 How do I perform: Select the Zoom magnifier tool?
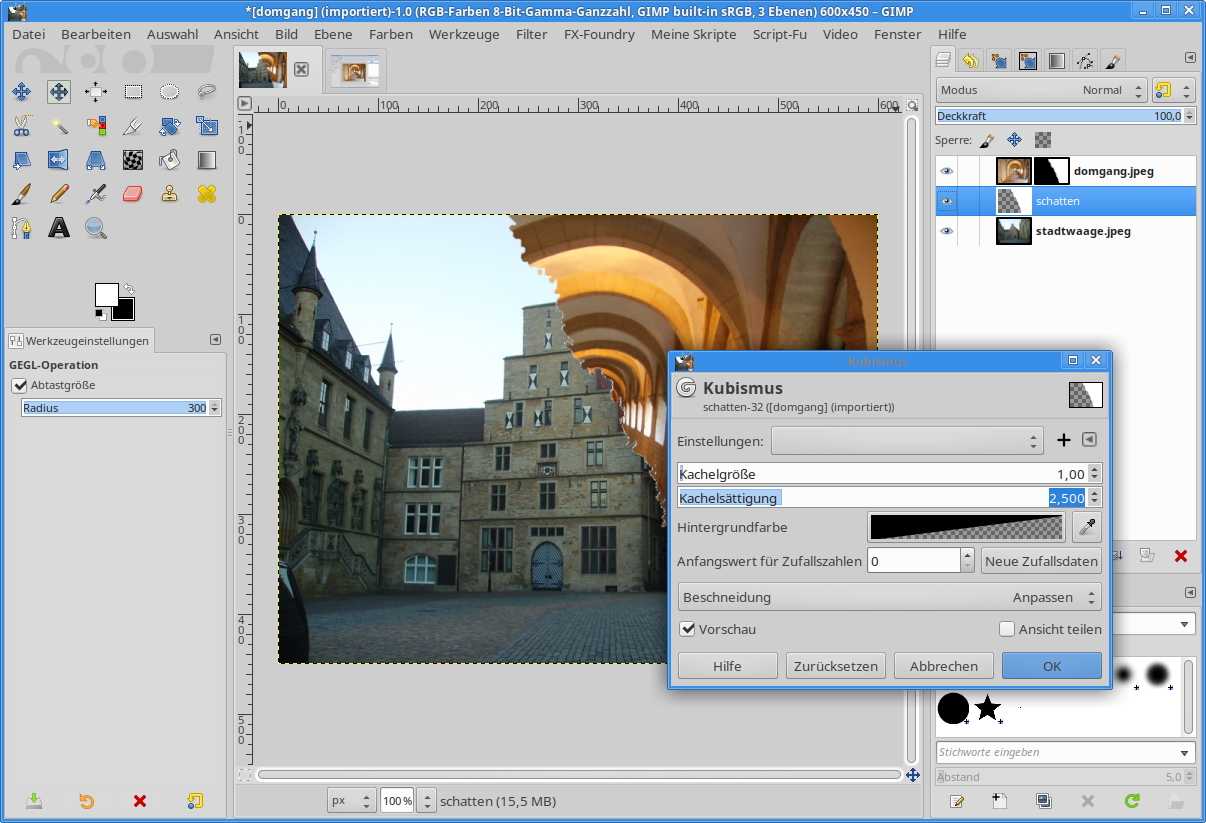[x=96, y=228]
